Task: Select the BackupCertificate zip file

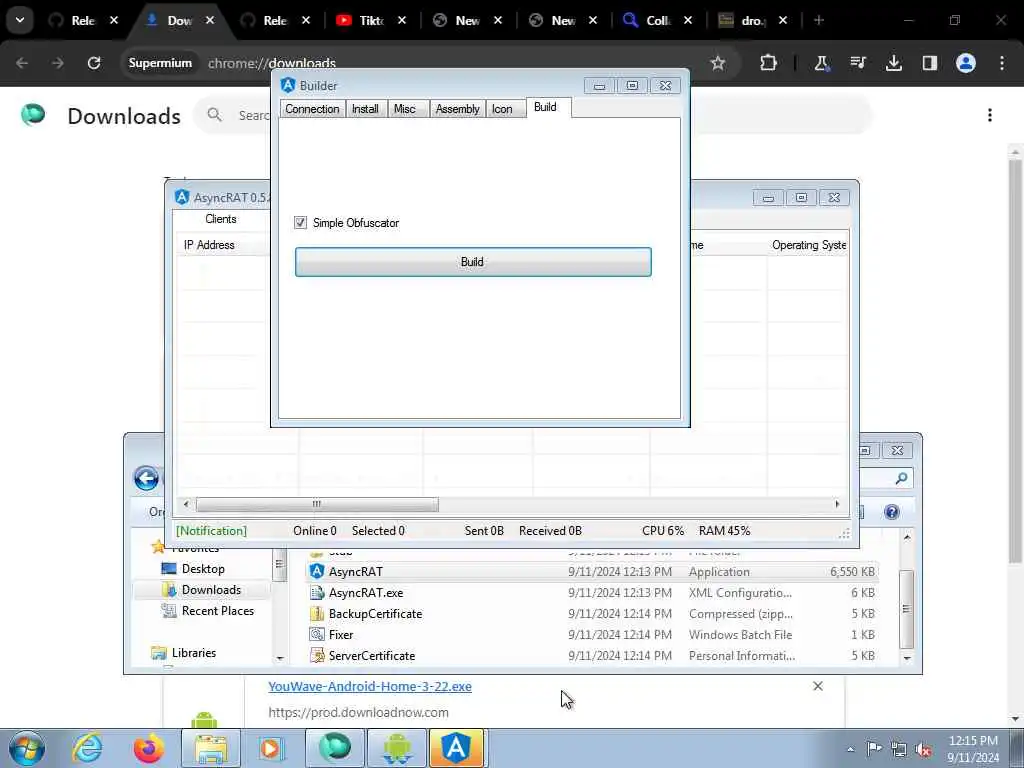Action: point(592,613)
